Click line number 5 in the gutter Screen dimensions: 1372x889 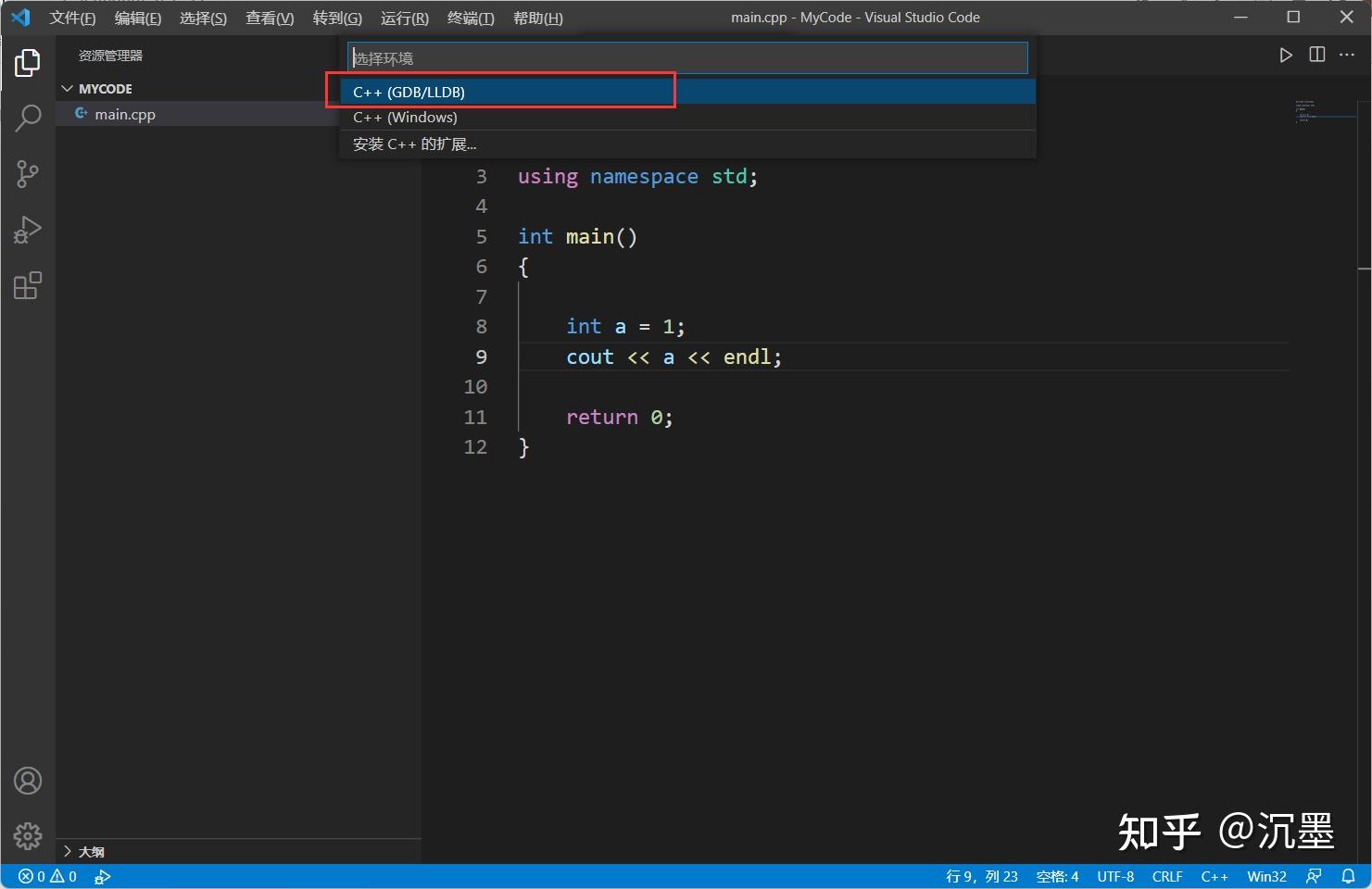tap(481, 236)
